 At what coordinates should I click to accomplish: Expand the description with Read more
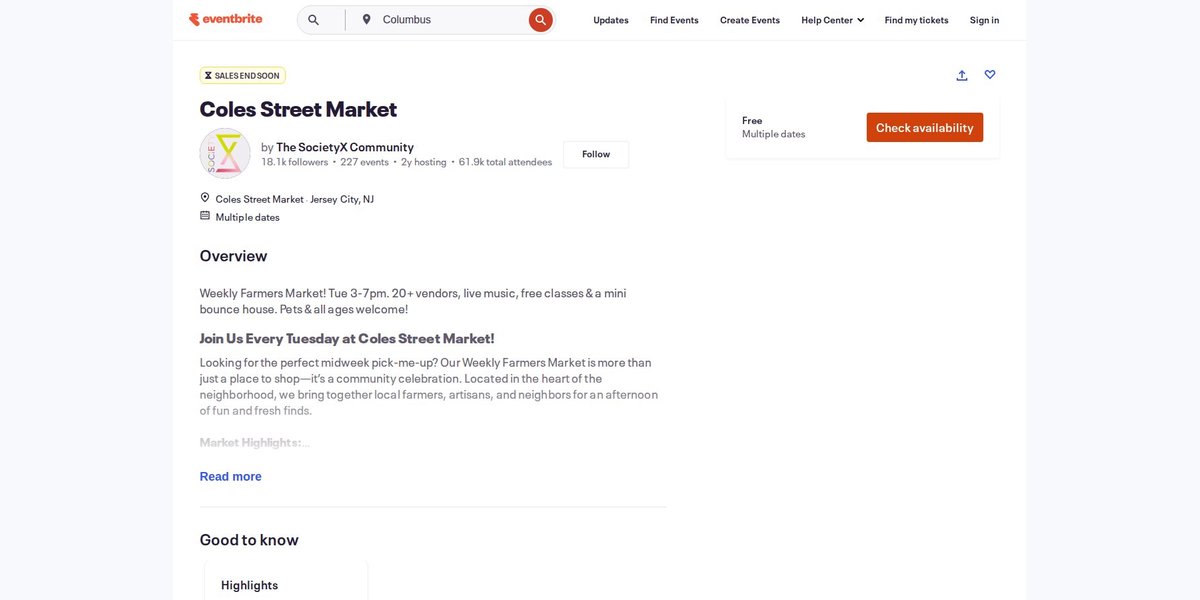(231, 476)
